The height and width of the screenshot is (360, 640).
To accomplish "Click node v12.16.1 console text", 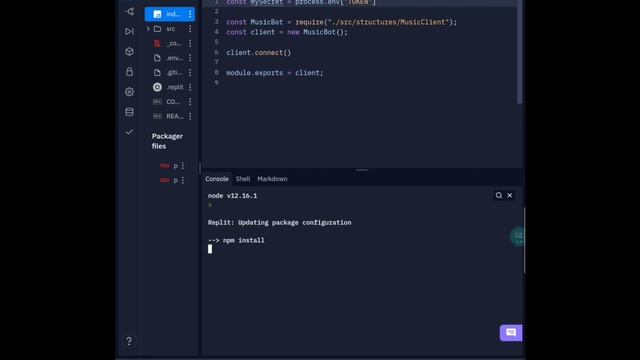I will (232, 196).
